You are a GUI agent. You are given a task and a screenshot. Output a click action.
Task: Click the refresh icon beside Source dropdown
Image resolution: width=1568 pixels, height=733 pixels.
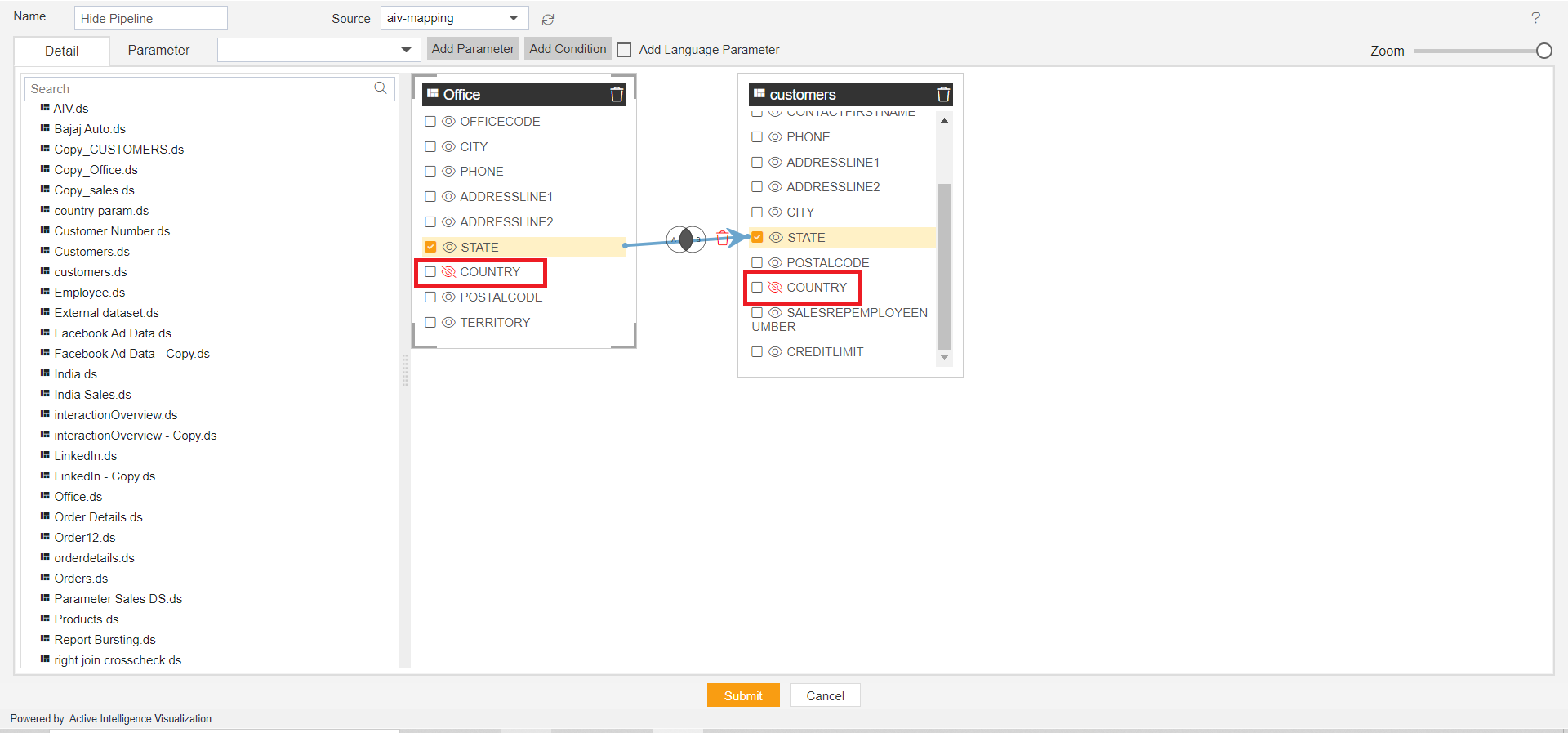[x=548, y=19]
